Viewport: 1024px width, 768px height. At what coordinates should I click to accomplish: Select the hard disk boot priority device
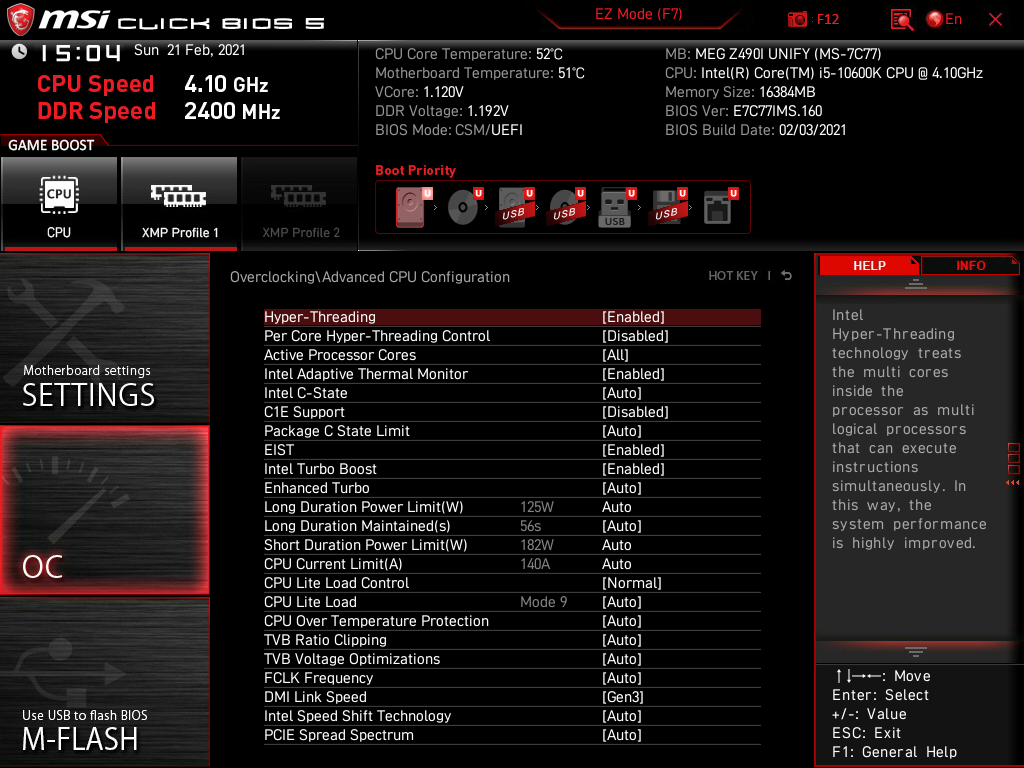pos(411,207)
